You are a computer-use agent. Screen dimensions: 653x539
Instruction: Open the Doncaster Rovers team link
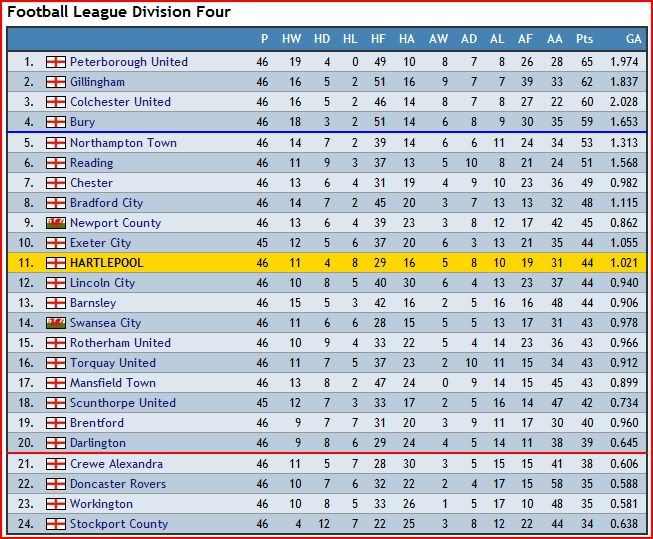pyautogui.click(x=118, y=484)
